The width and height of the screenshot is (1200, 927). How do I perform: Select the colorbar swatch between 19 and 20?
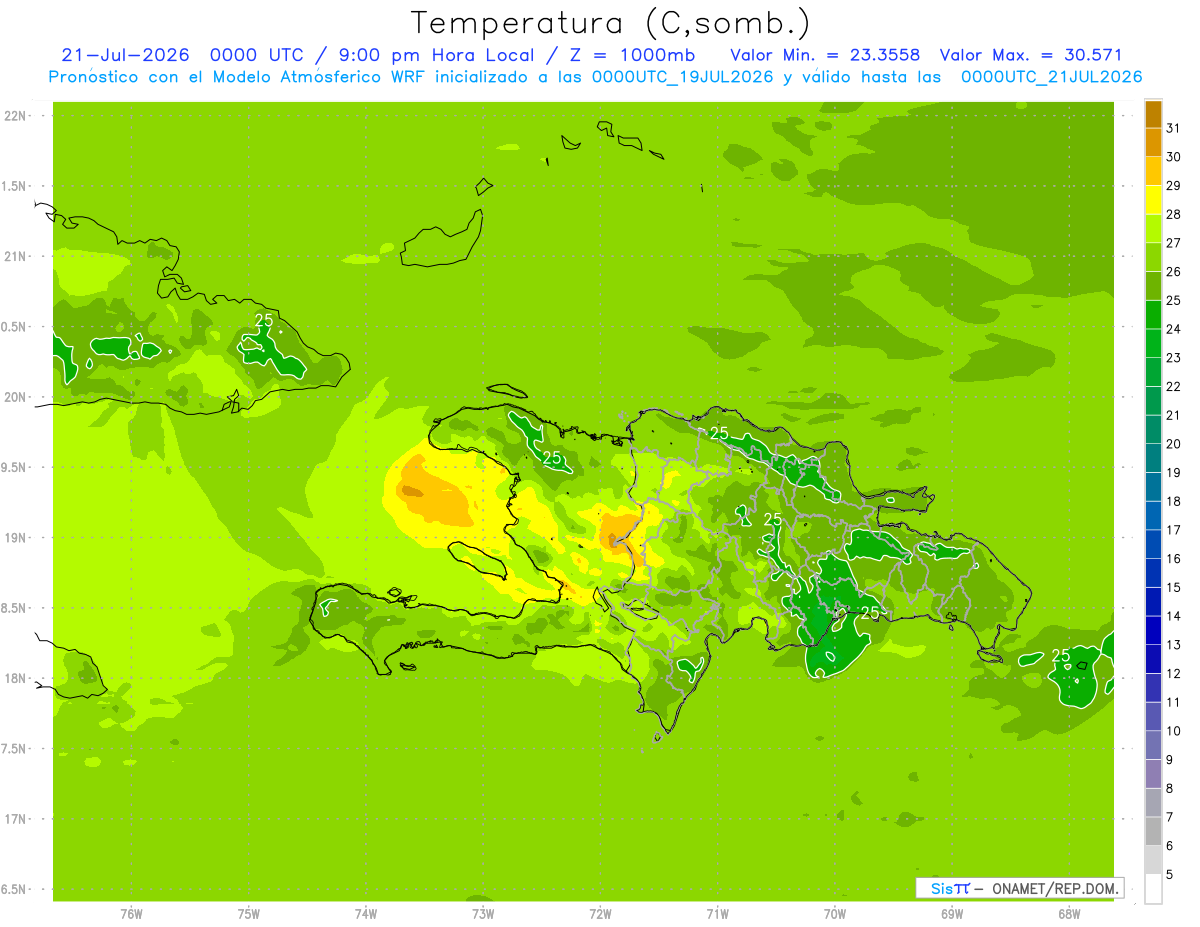pos(1153,459)
